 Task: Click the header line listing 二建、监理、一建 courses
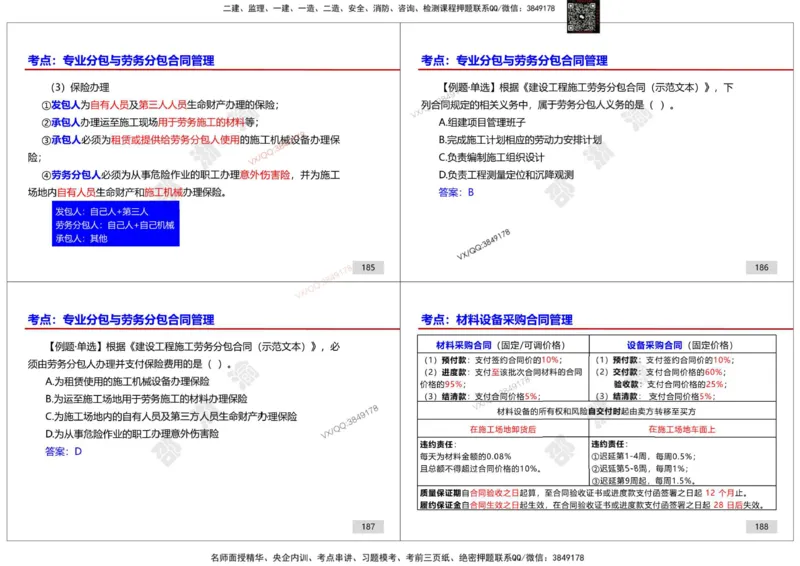389,8
